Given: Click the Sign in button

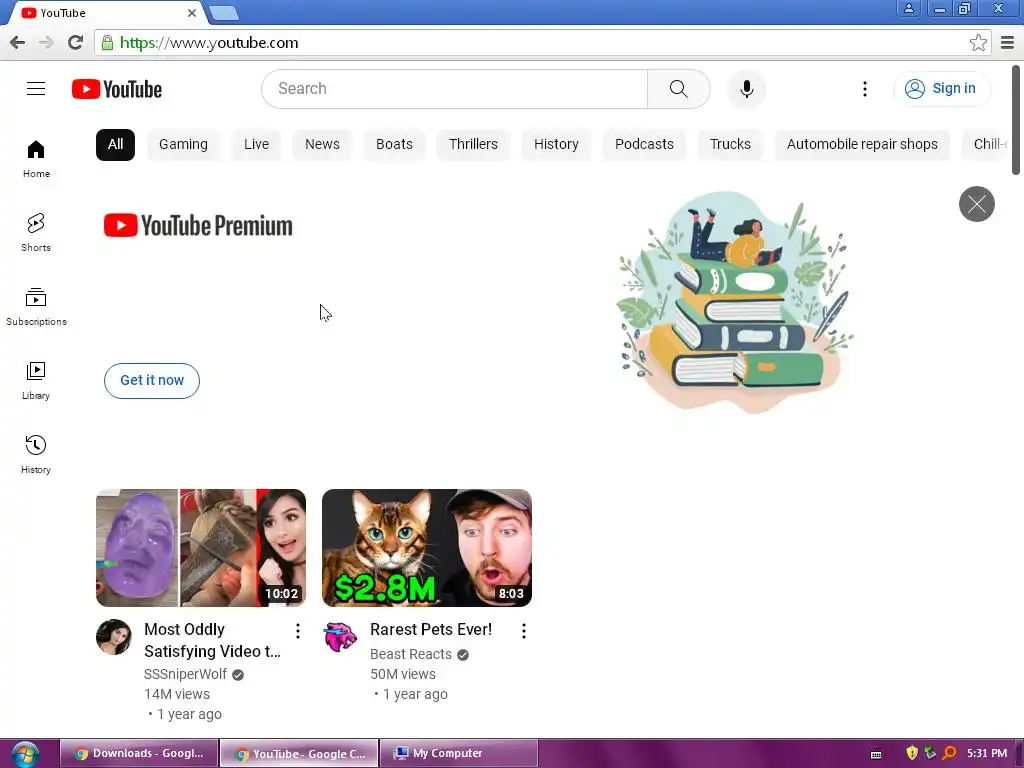Looking at the screenshot, I should tap(942, 89).
